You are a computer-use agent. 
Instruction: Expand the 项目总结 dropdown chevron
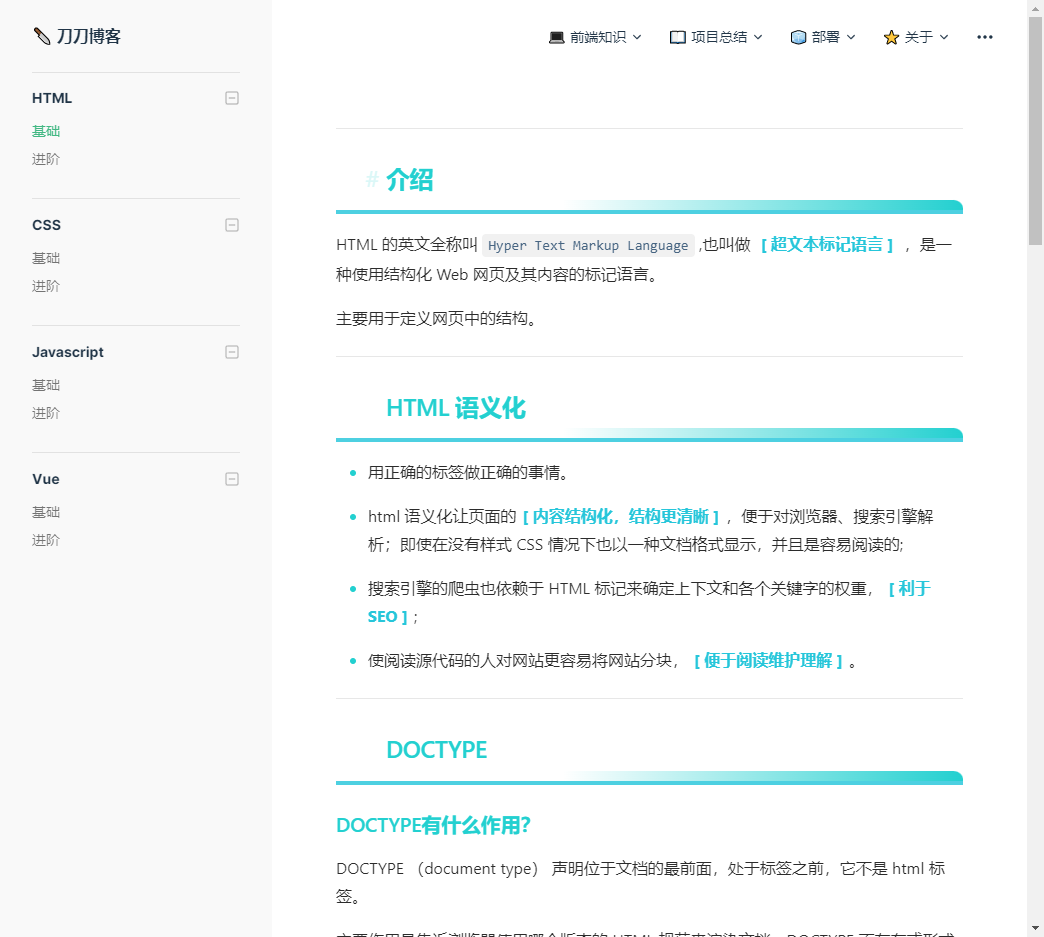(758, 37)
